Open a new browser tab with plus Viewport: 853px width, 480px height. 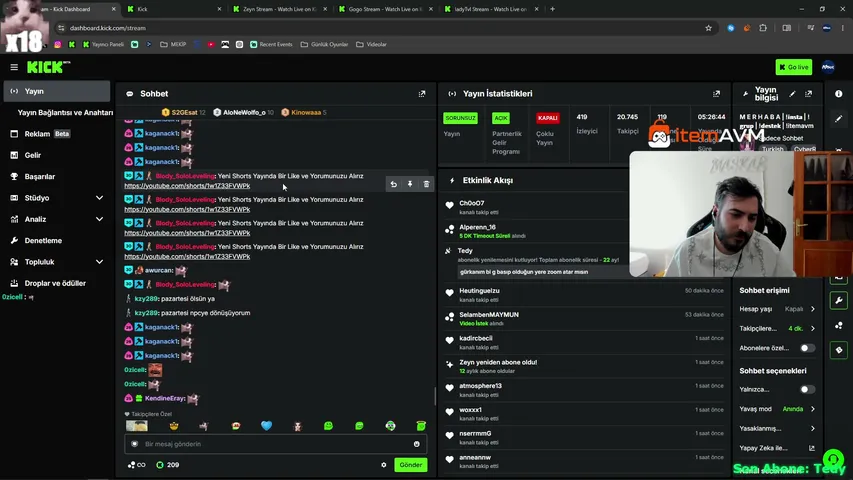[x=552, y=9]
